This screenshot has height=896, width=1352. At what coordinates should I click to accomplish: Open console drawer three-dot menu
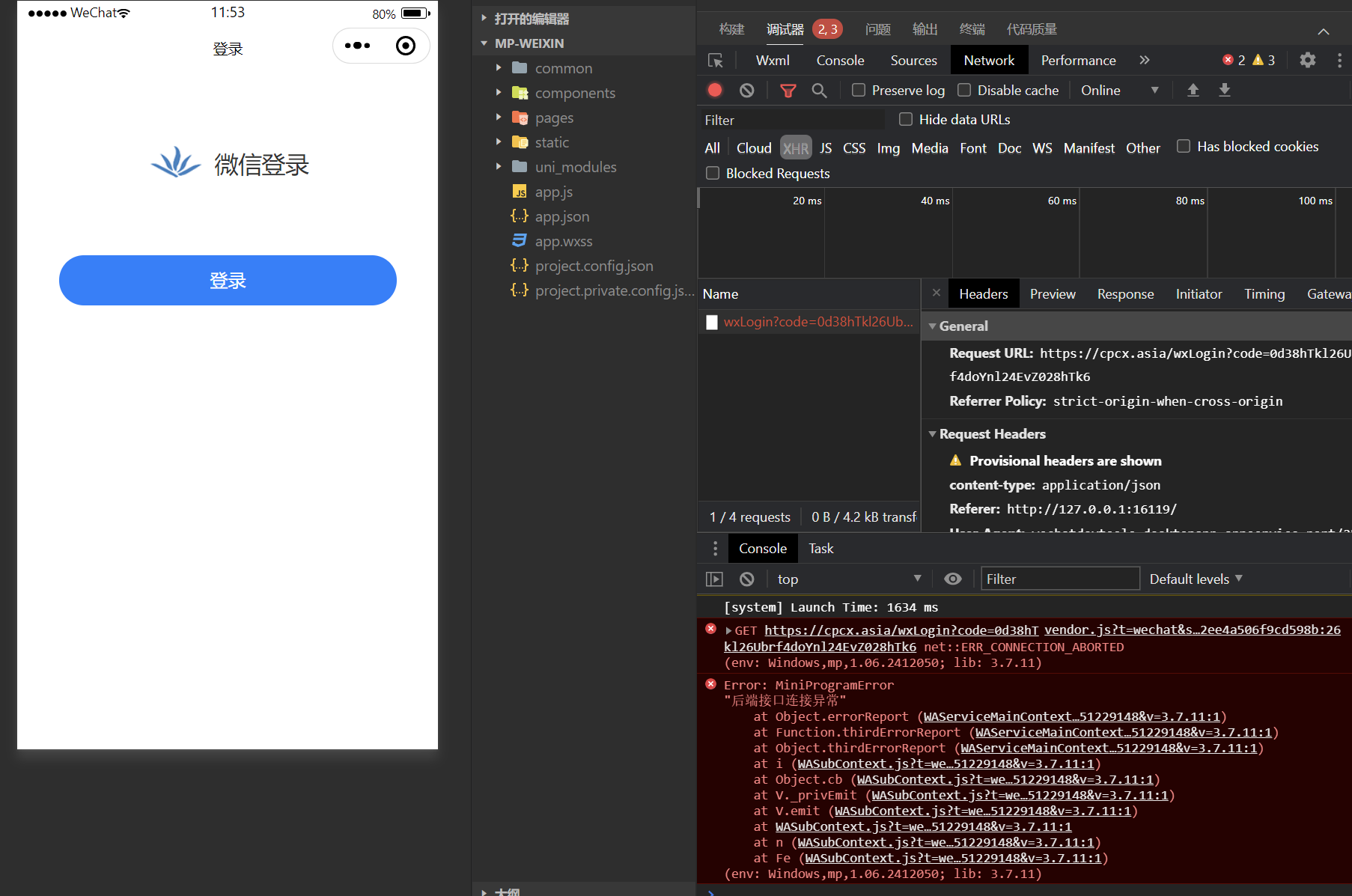[x=716, y=549]
